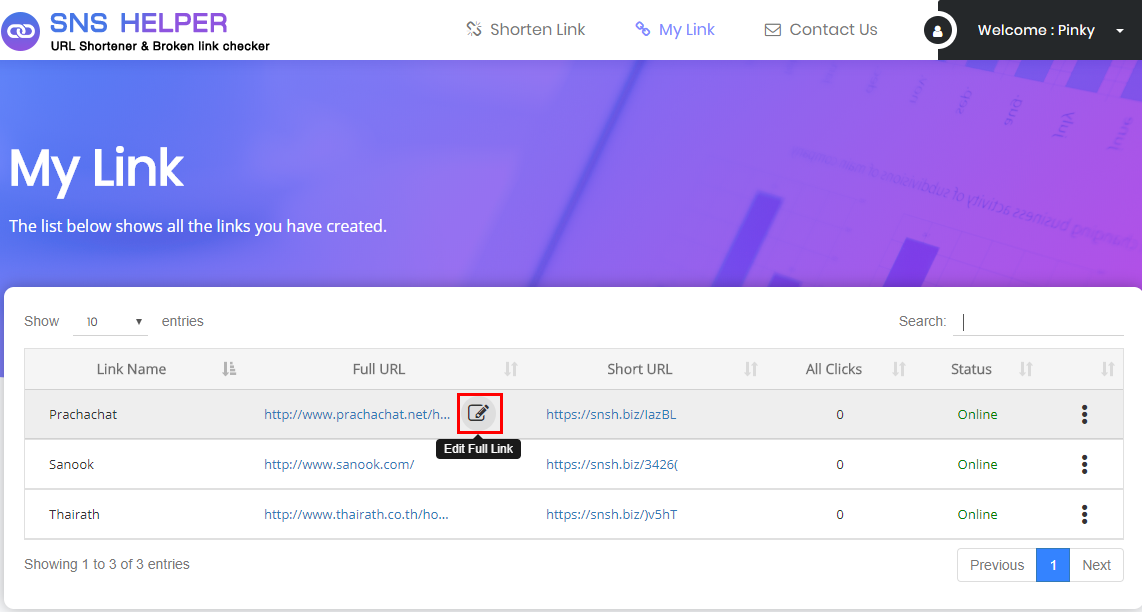
Task: Click the All Clicks count in the Thairath row
Action: coord(840,514)
